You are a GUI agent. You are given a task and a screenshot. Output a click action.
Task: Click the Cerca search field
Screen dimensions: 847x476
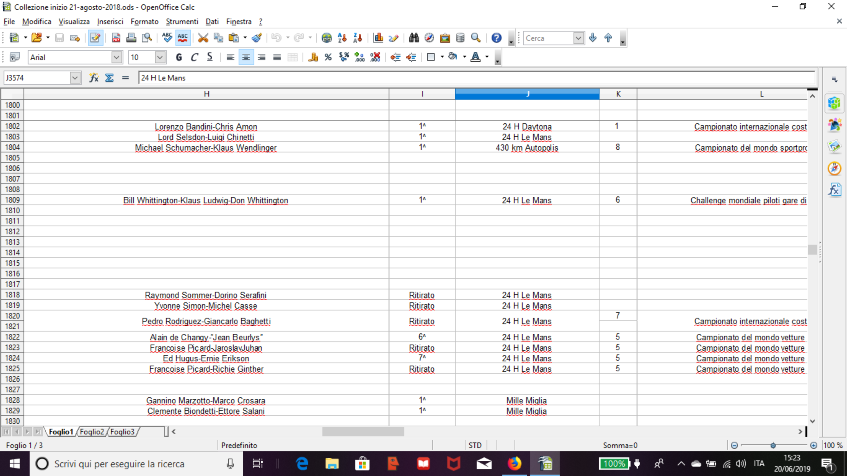548,38
